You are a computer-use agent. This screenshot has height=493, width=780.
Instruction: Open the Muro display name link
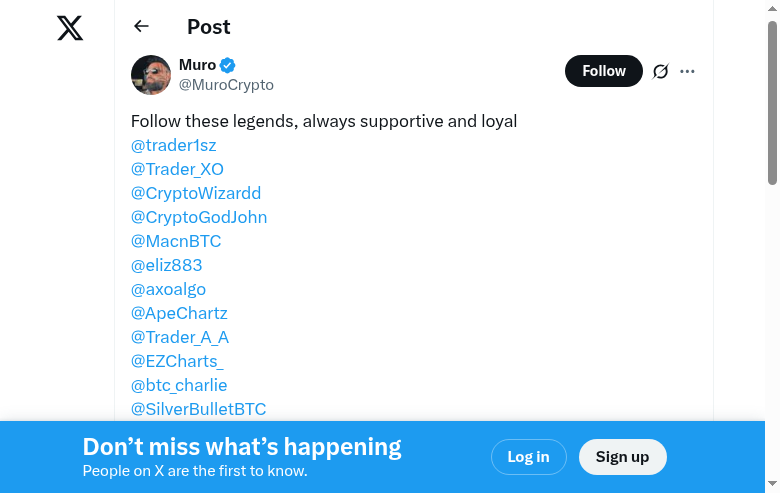pos(197,65)
